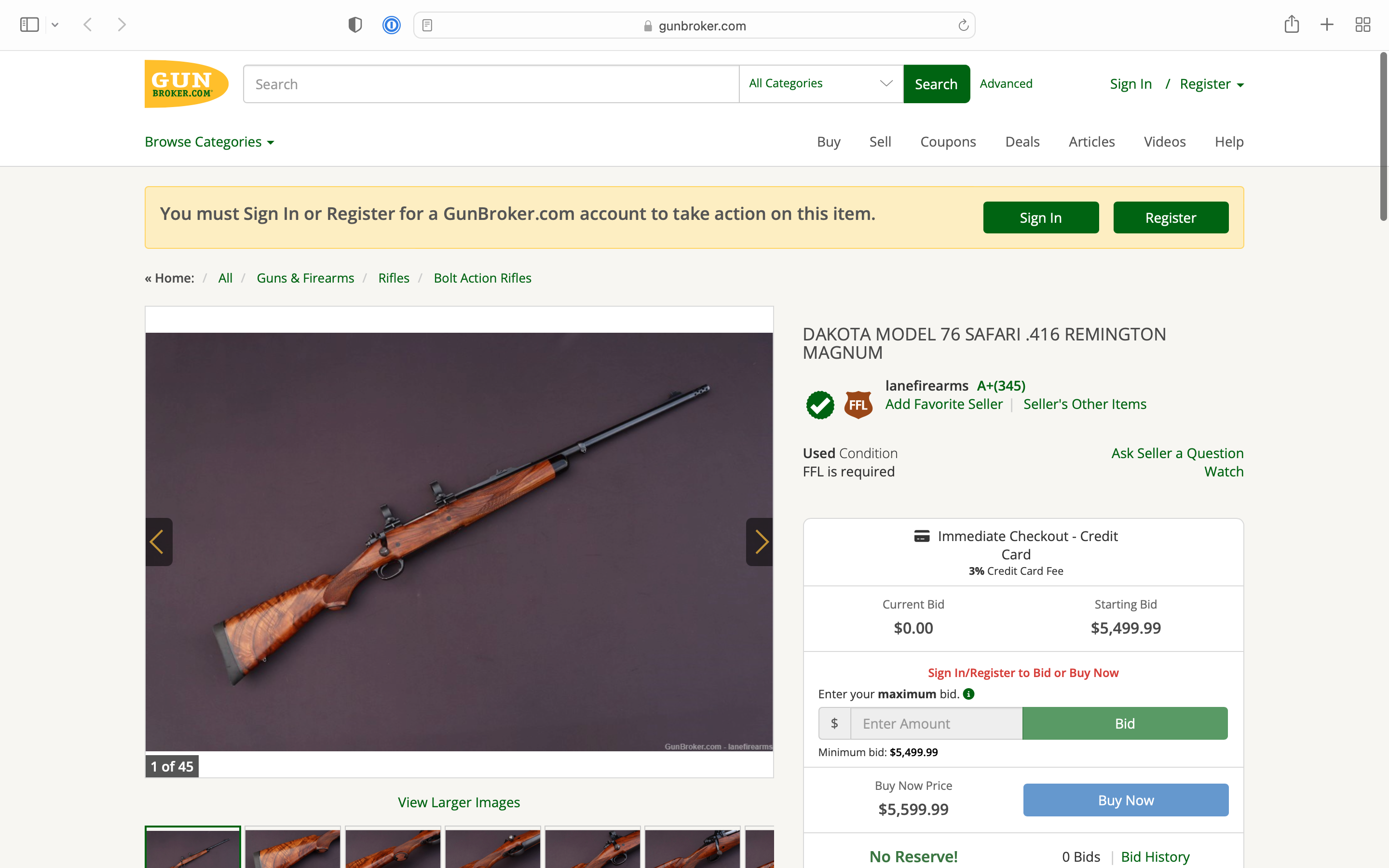Open the Deals menu item
The image size is (1389, 868).
pyautogui.click(x=1022, y=142)
